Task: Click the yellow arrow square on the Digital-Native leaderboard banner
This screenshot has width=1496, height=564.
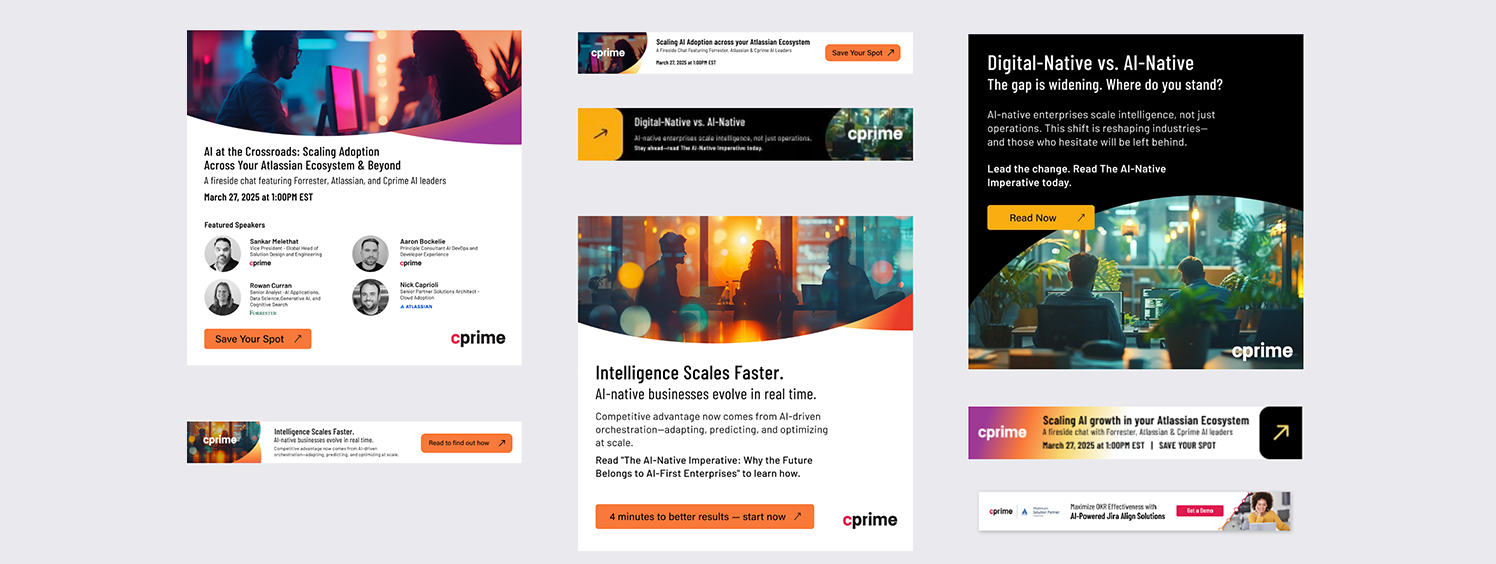Action: point(600,134)
